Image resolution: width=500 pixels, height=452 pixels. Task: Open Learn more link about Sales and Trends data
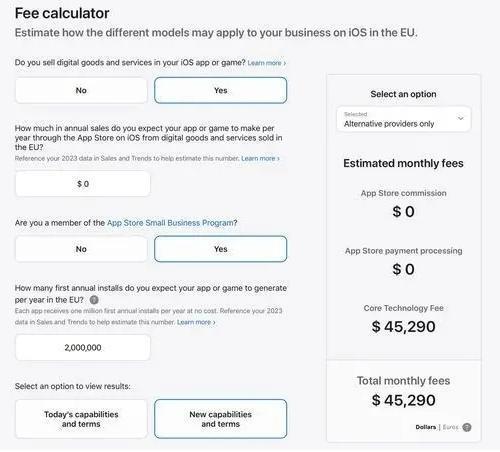[x=260, y=158]
